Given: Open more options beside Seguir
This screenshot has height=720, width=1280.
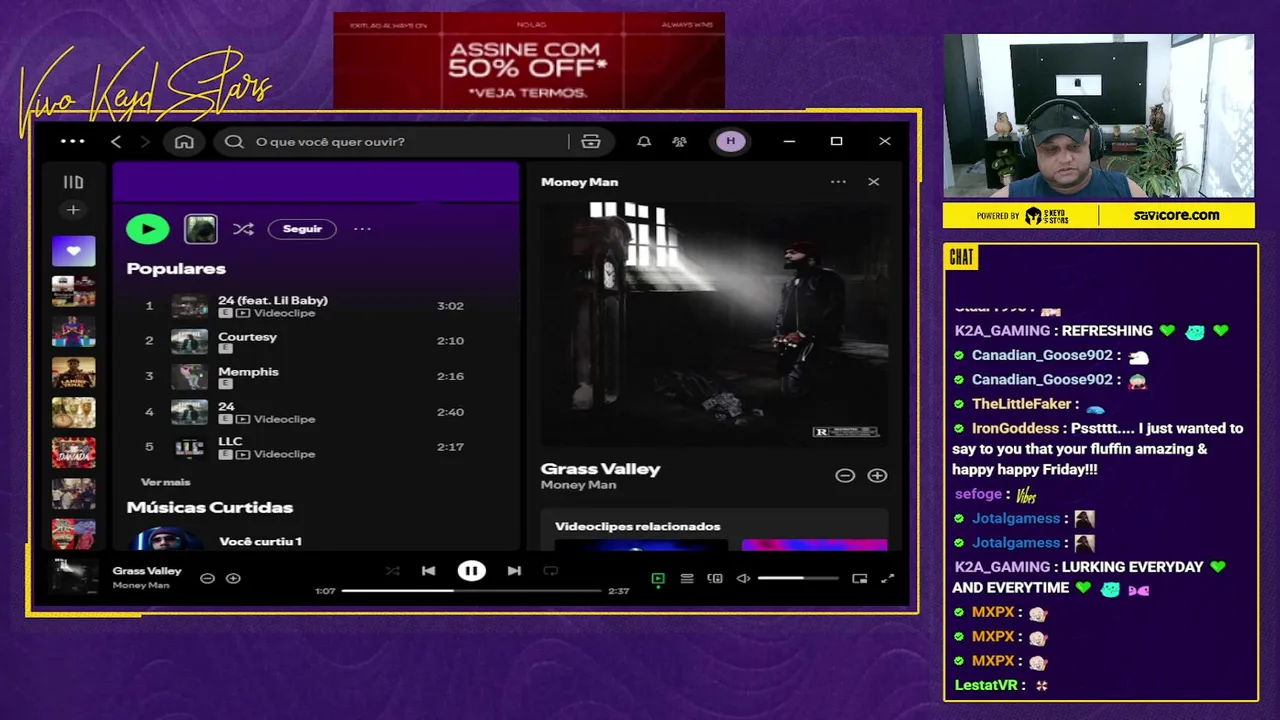Looking at the screenshot, I should click(362, 229).
